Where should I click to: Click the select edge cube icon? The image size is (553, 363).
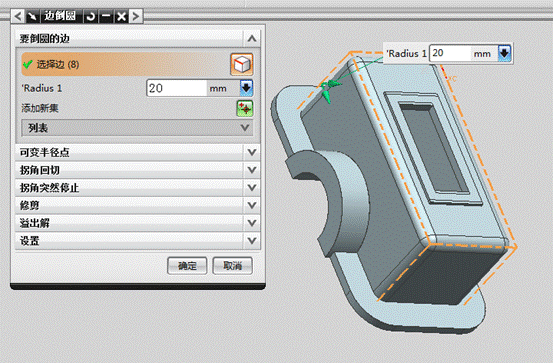tap(242, 64)
